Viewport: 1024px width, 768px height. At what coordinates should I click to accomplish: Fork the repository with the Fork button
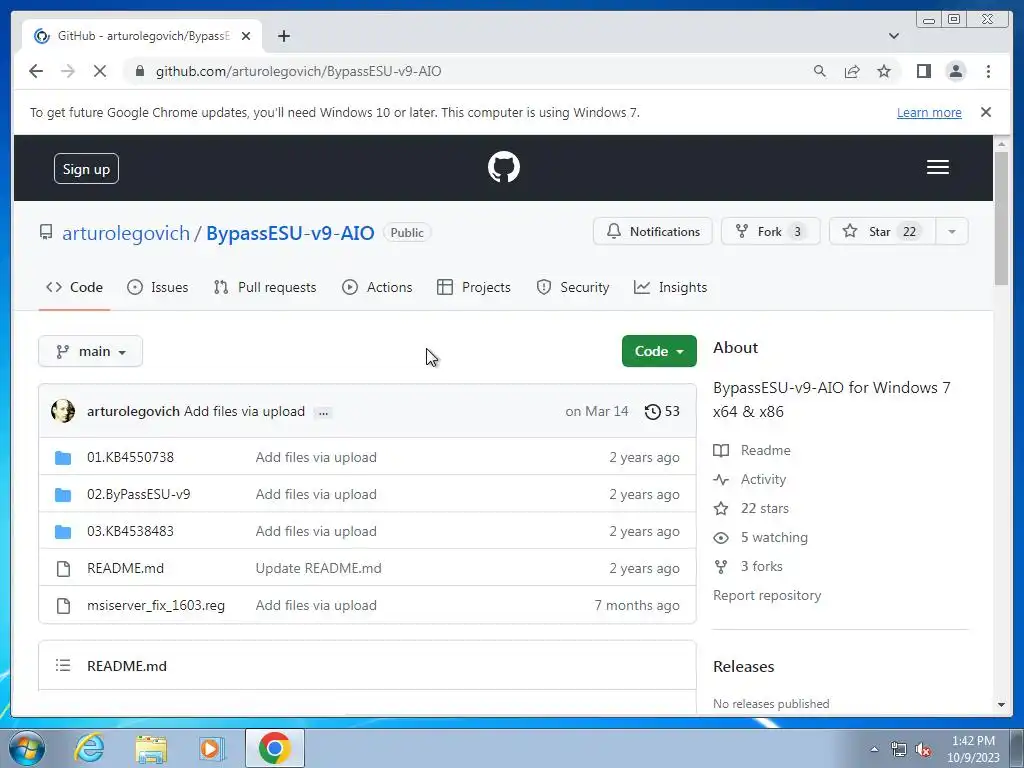771,231
